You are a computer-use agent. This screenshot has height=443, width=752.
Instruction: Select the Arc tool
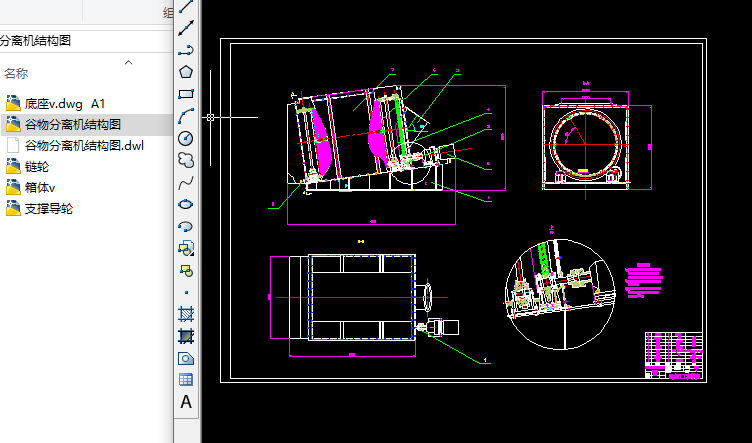[x=186, y=116]
